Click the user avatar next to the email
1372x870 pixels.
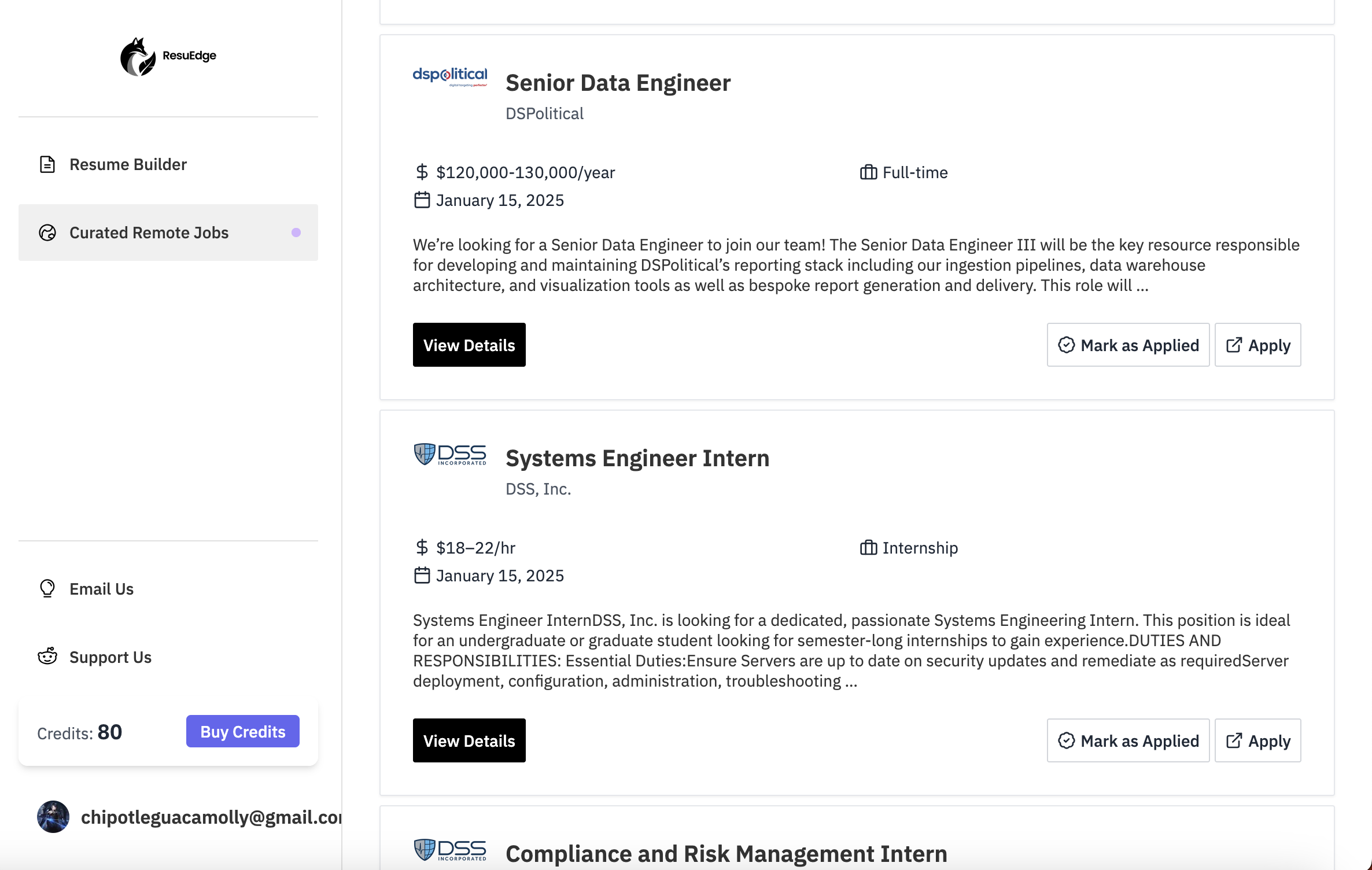[x=53, y=817]
